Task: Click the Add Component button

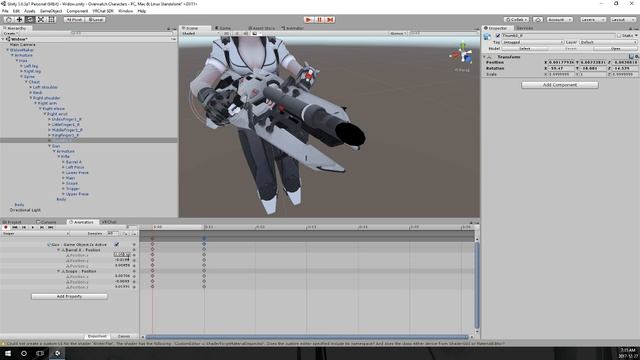Action: point(560,85)
